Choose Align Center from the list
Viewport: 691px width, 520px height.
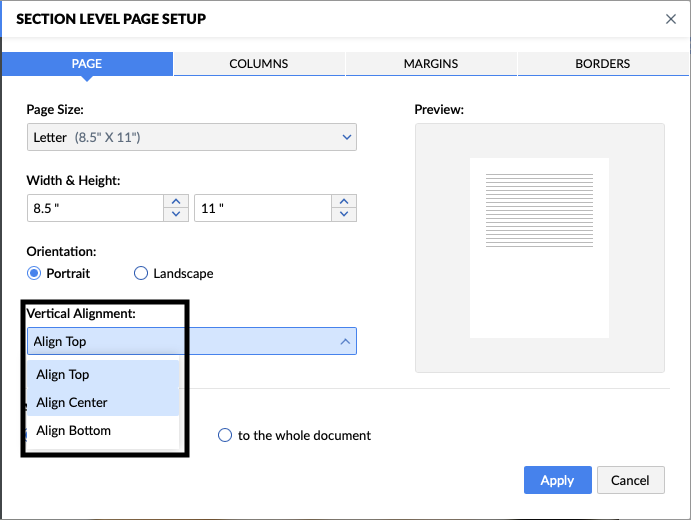[72, 403]
